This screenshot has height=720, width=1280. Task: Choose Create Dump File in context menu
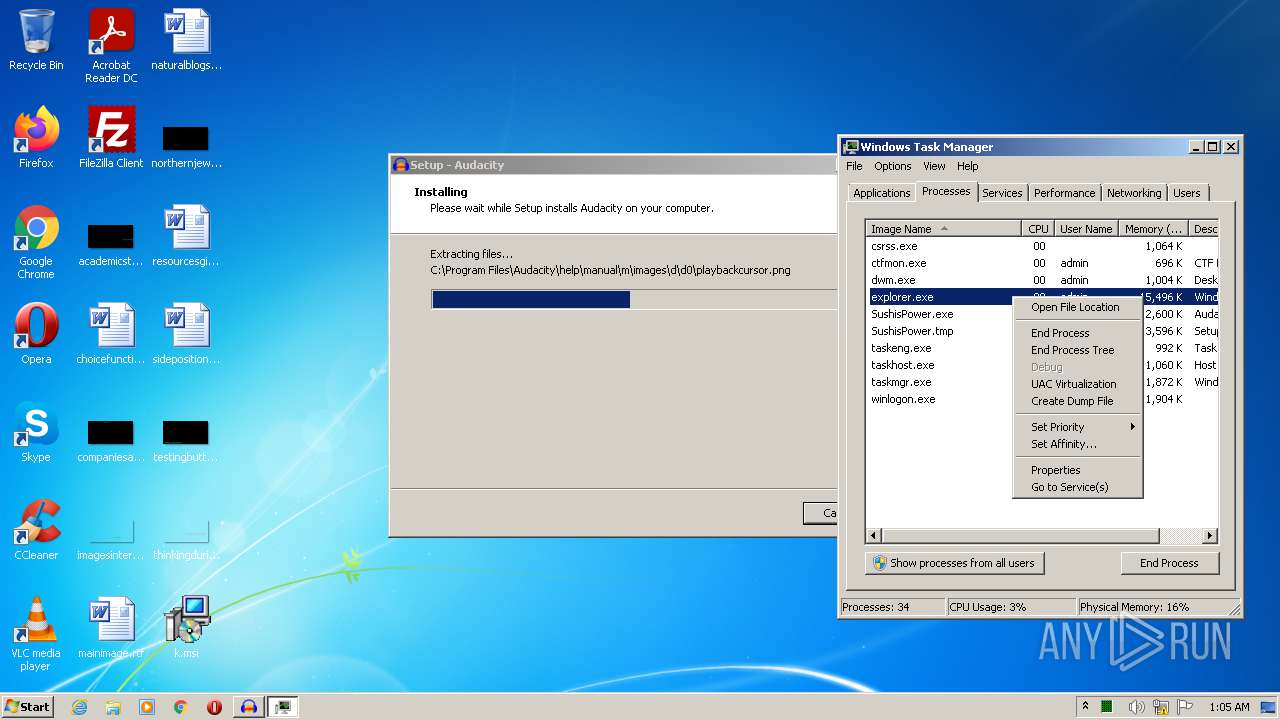1077,401
